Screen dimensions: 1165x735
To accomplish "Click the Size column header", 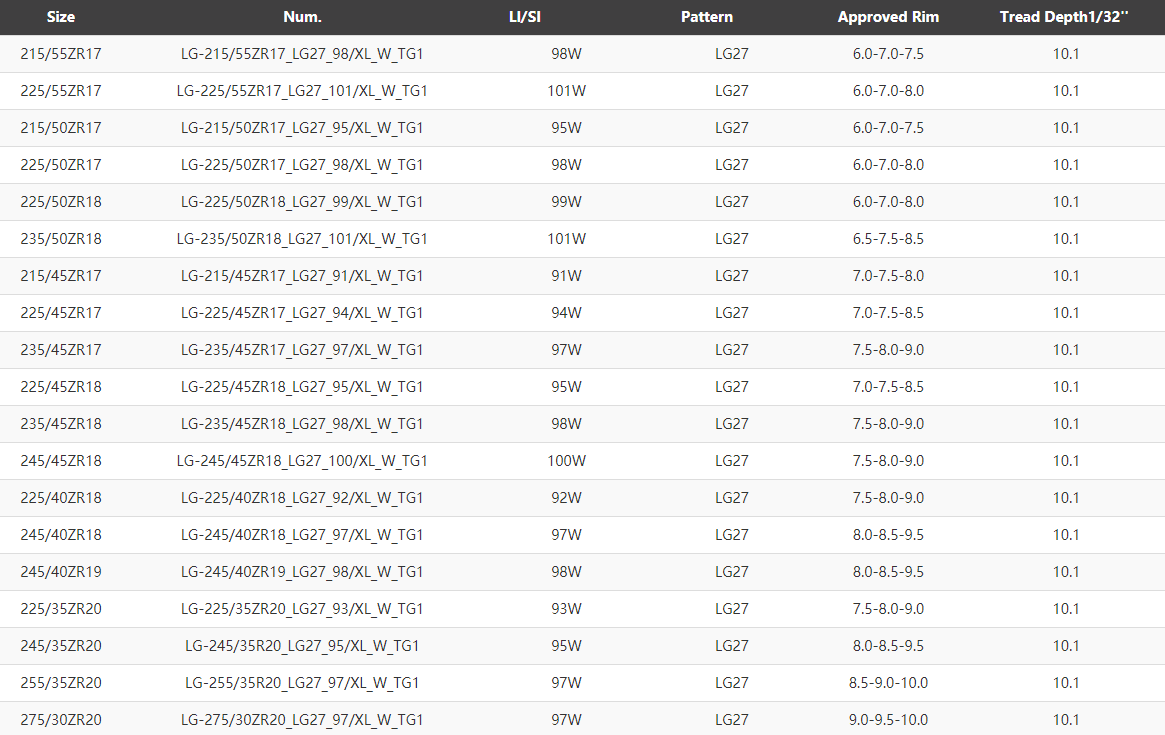I will (x=60, y=17).
